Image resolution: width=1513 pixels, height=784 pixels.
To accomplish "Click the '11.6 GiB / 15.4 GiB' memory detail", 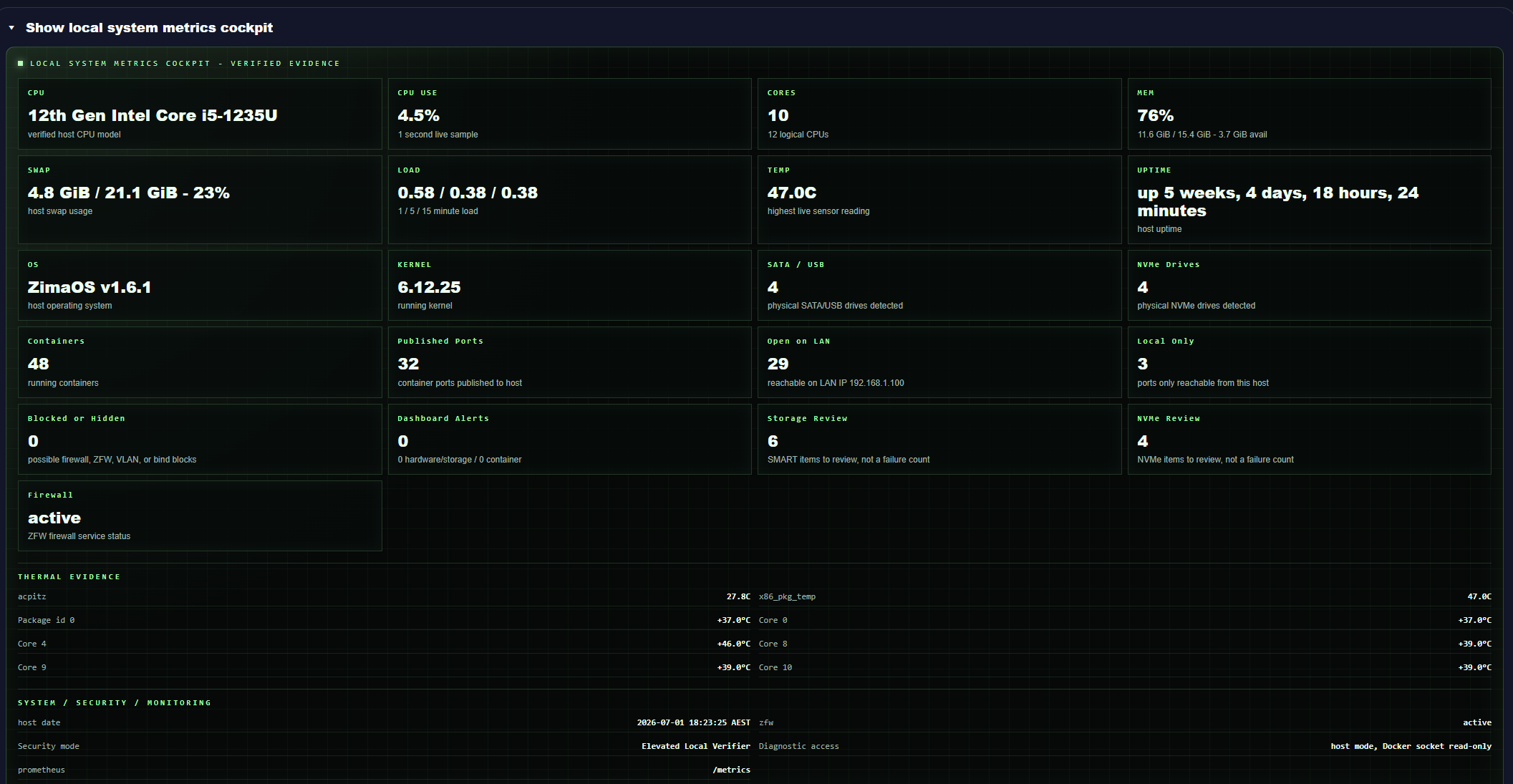I will click(1202, 135).
